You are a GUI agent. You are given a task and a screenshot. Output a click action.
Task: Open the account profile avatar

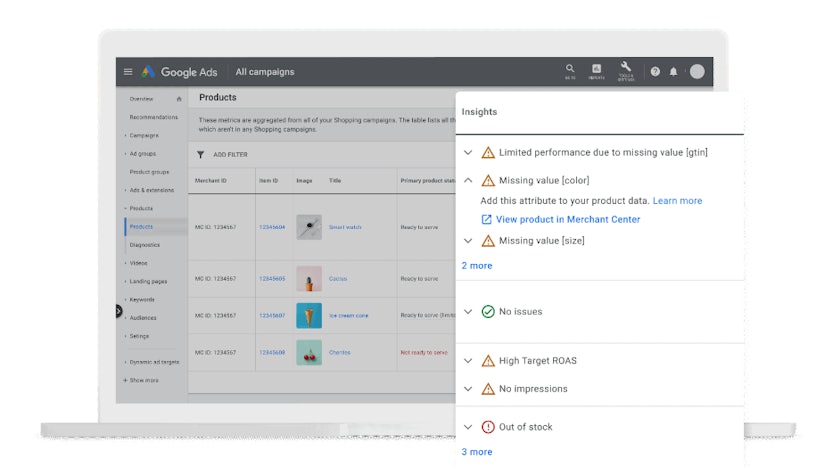click(697, 72)
